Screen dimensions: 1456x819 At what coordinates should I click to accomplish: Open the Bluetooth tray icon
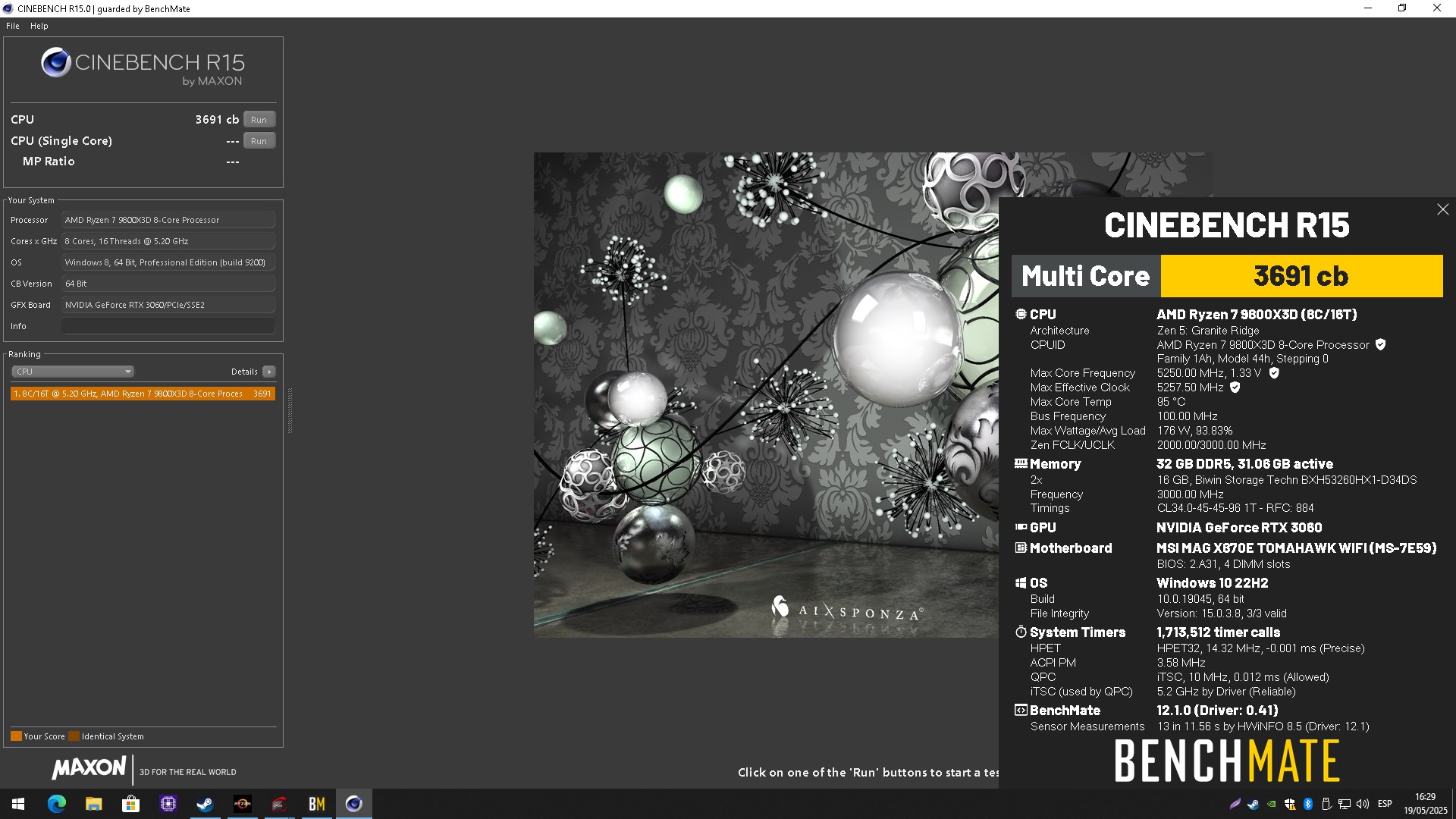pos(1308,804)
